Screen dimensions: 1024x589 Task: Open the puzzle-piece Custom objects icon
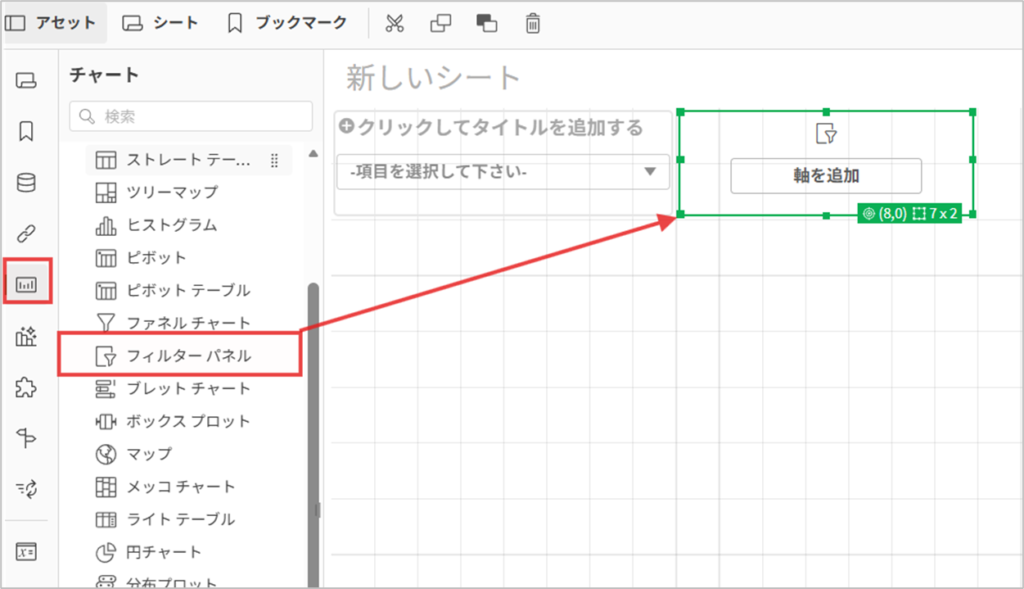tap(27, 388)
